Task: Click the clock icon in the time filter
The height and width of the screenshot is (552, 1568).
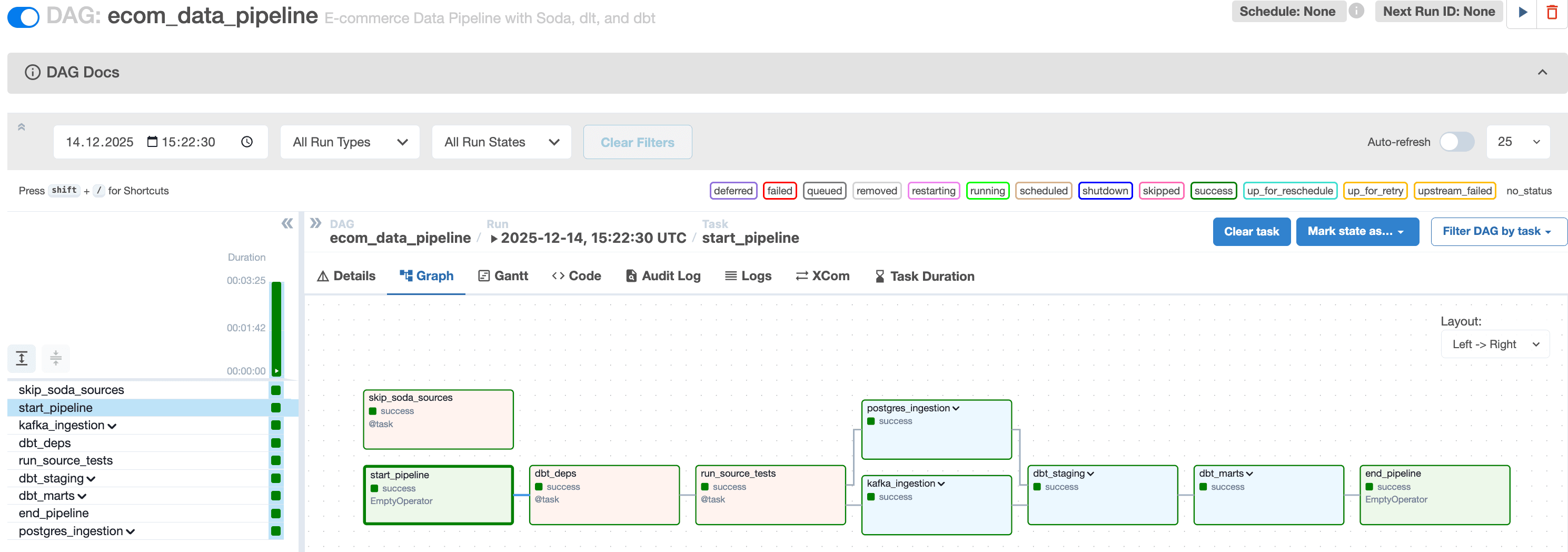Action: point(247,141)
